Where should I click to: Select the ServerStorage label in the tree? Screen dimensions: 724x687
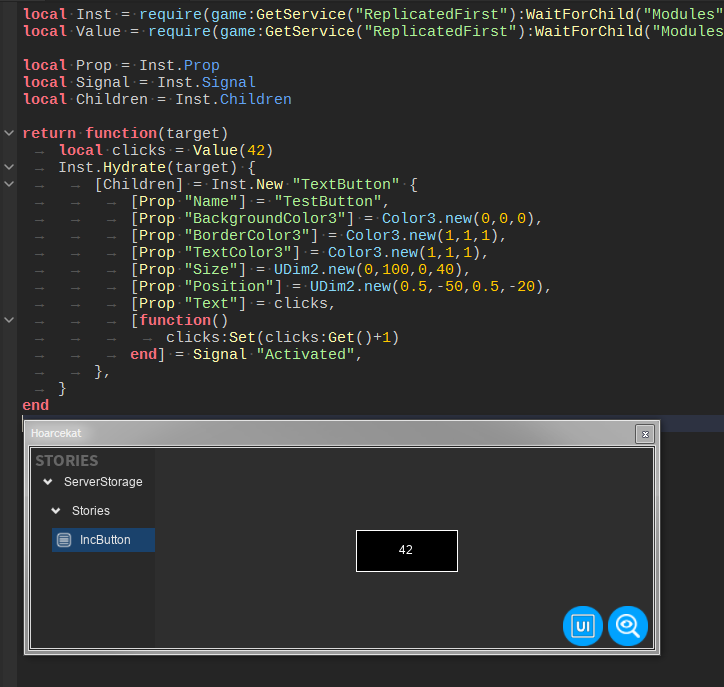(x=103, y=482)
